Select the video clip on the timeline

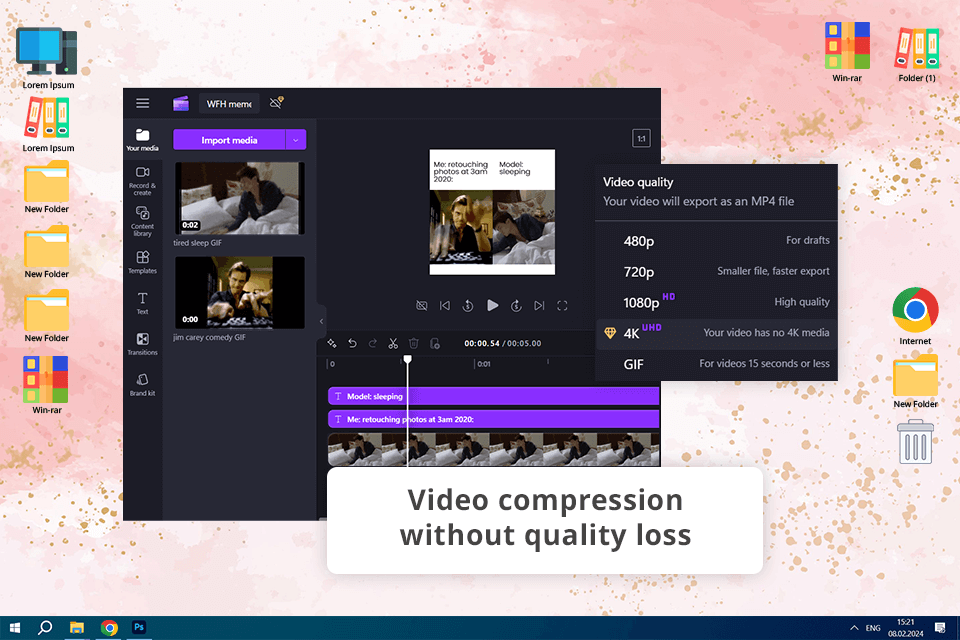tap(493, 450)
